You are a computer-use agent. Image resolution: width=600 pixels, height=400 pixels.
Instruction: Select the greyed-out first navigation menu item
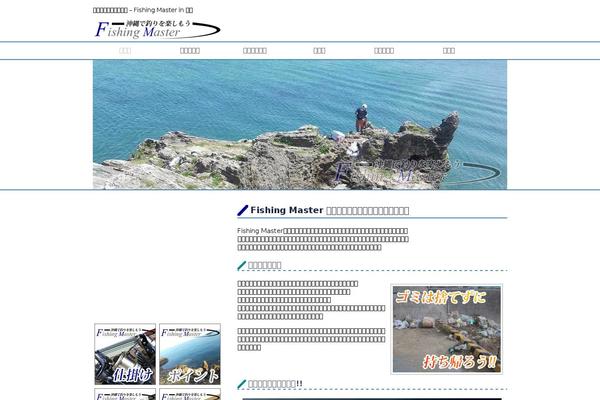tap(125, 50)
